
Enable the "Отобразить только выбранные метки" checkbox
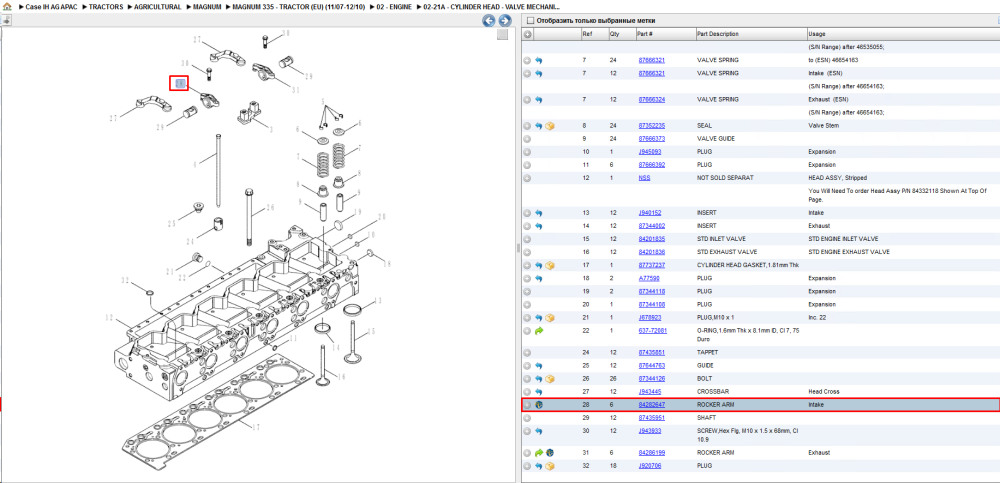click(529, 21)
